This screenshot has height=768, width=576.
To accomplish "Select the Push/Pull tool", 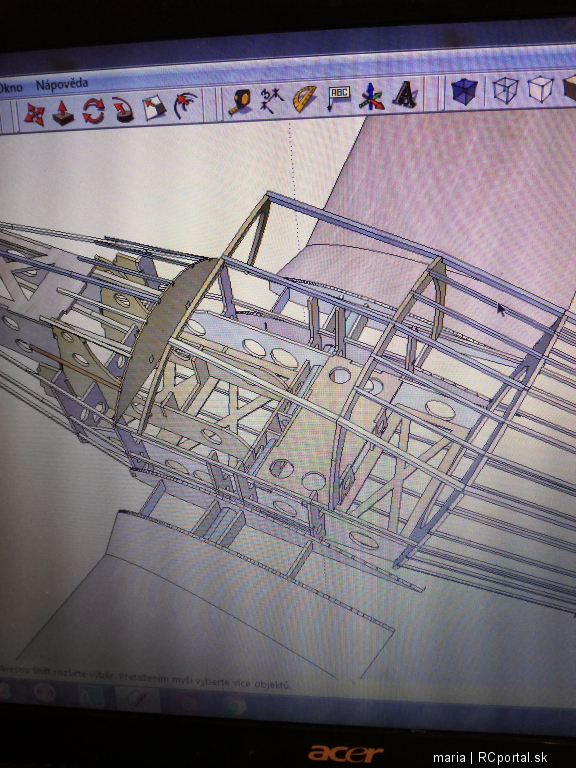I will [63, 113].
